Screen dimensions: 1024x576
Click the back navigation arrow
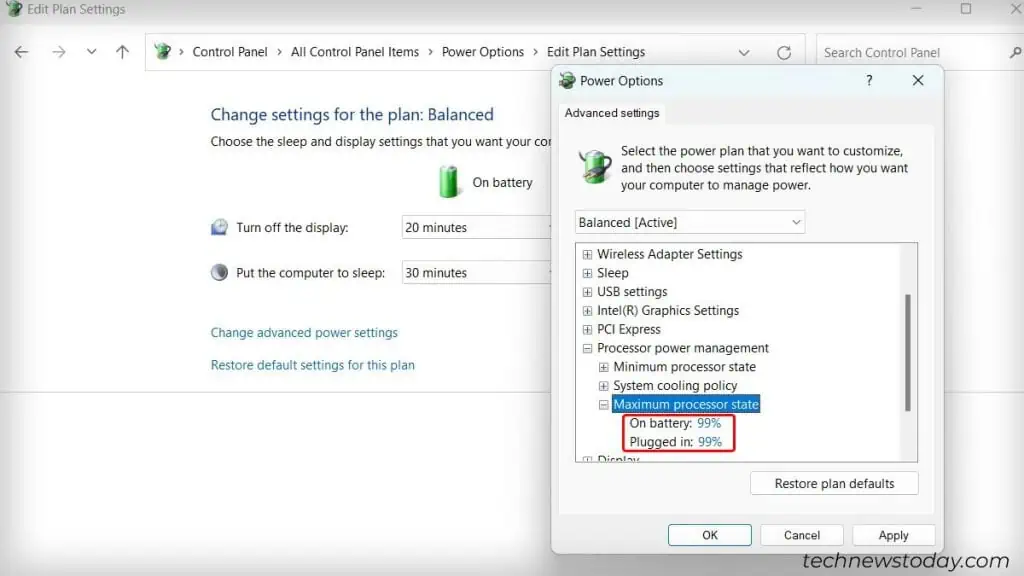coord(21,51)
